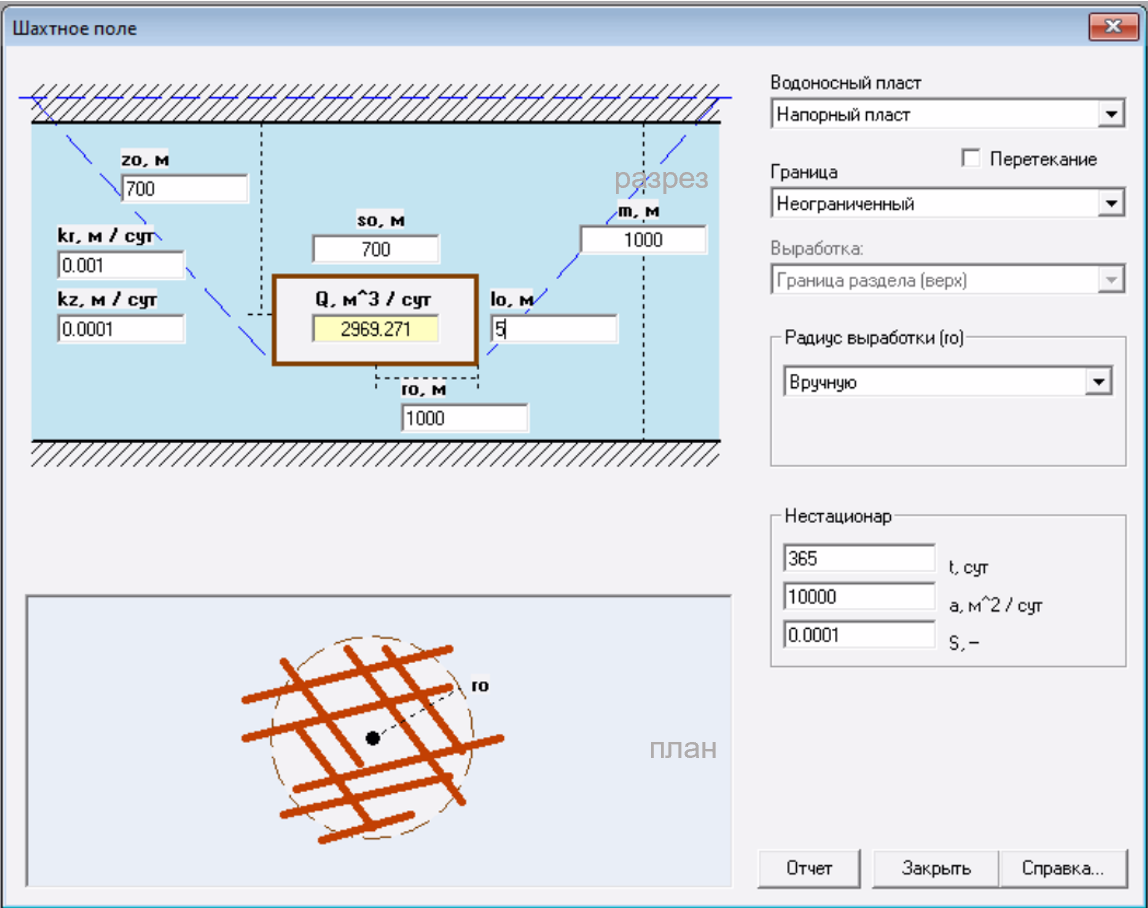Screen dimensions: 1148x908
Task: Click the lo, м input field
Action: point(554,329)
